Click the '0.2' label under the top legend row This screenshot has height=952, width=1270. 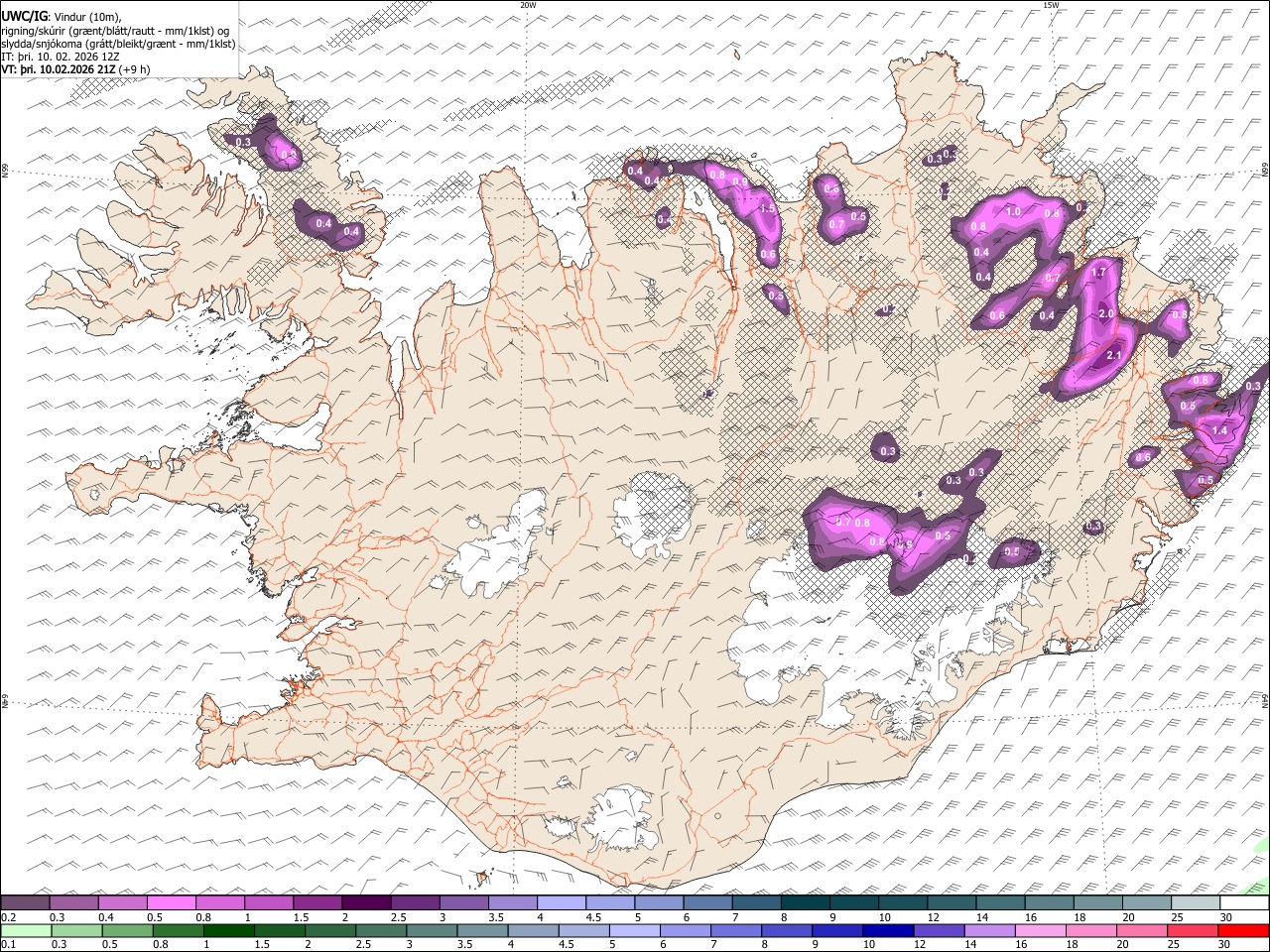point(8,917)
